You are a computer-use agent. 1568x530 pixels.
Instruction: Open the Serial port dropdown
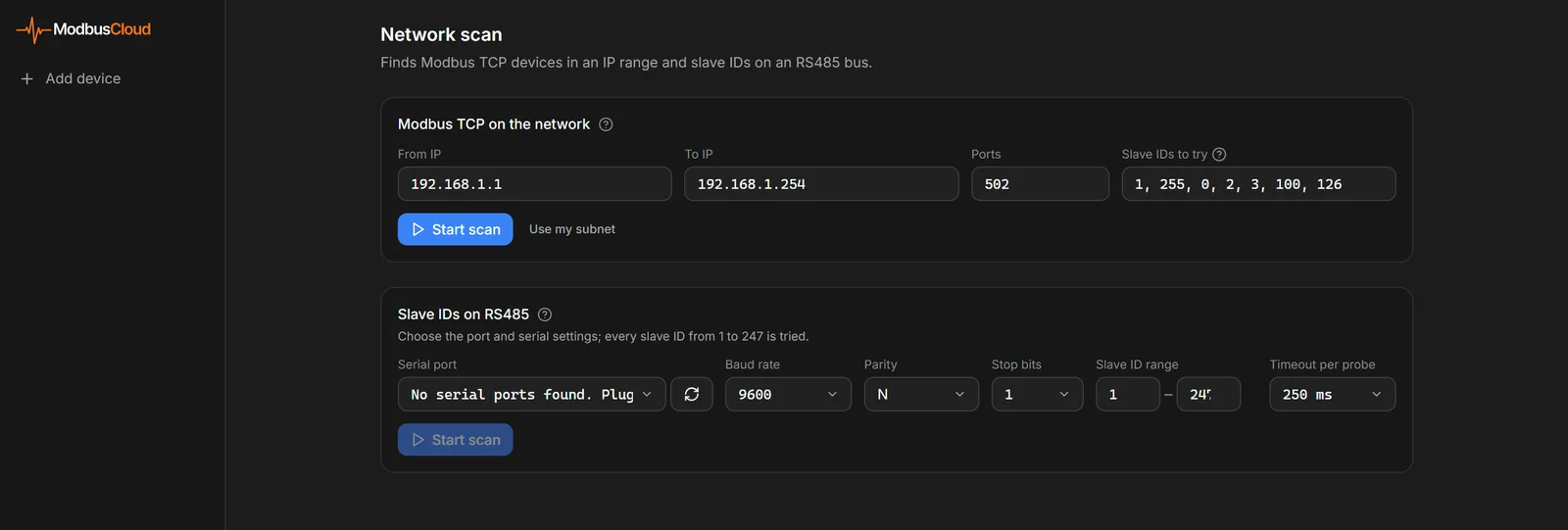coord(532,394)
